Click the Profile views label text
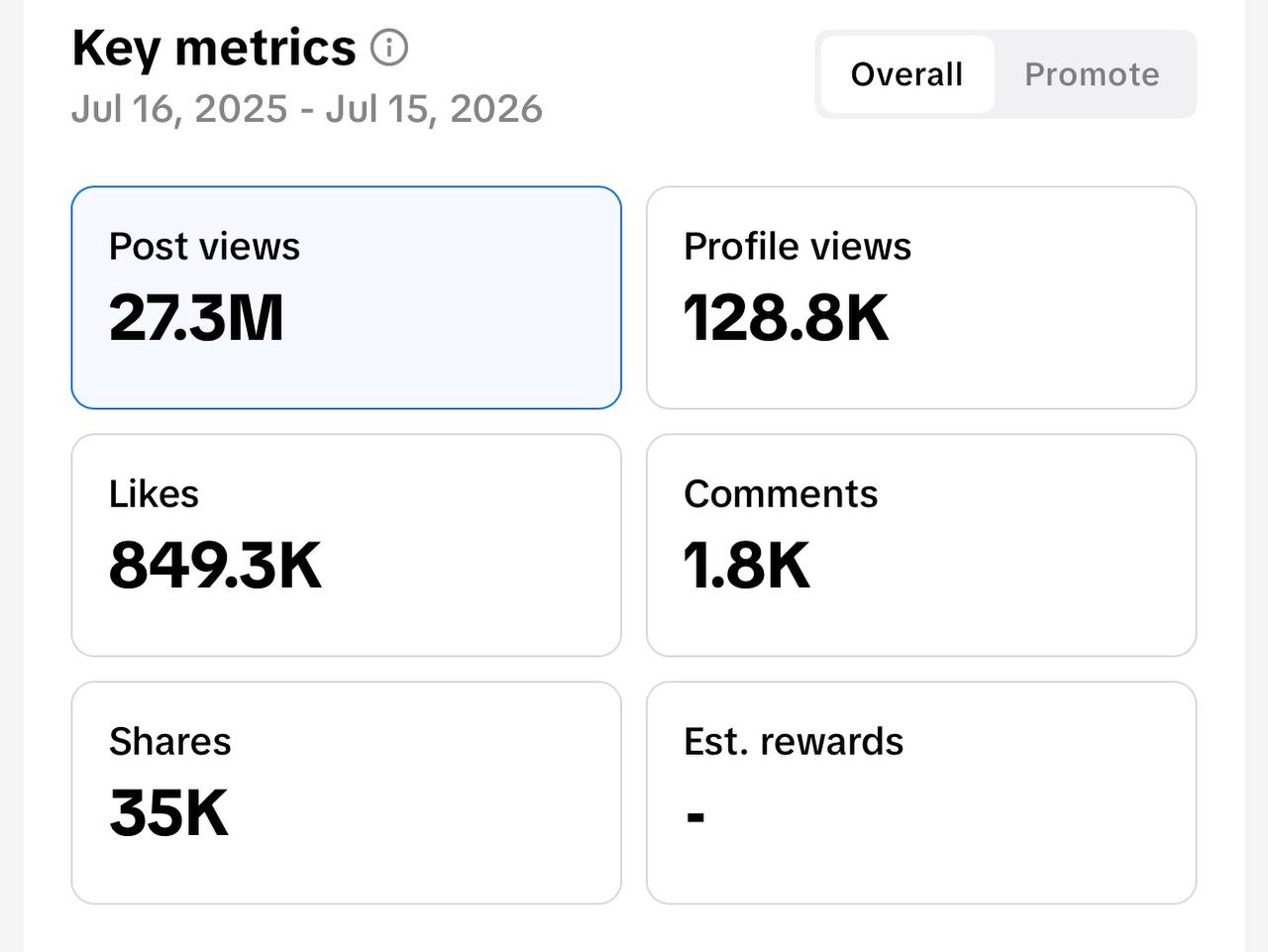 pos(797,247)
